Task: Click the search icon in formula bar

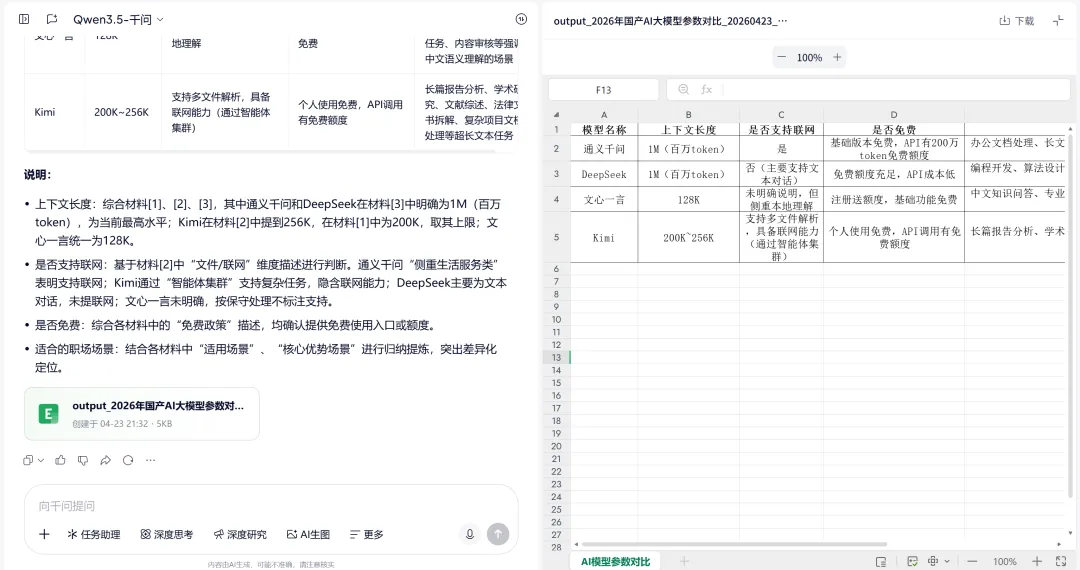Action: [x=683, y=89]
